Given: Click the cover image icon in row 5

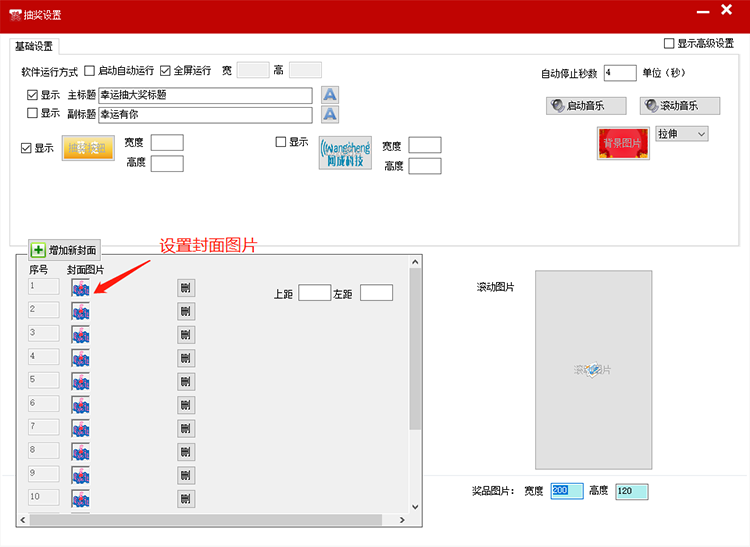Looking at the screenshot, I should click(80, 381).
